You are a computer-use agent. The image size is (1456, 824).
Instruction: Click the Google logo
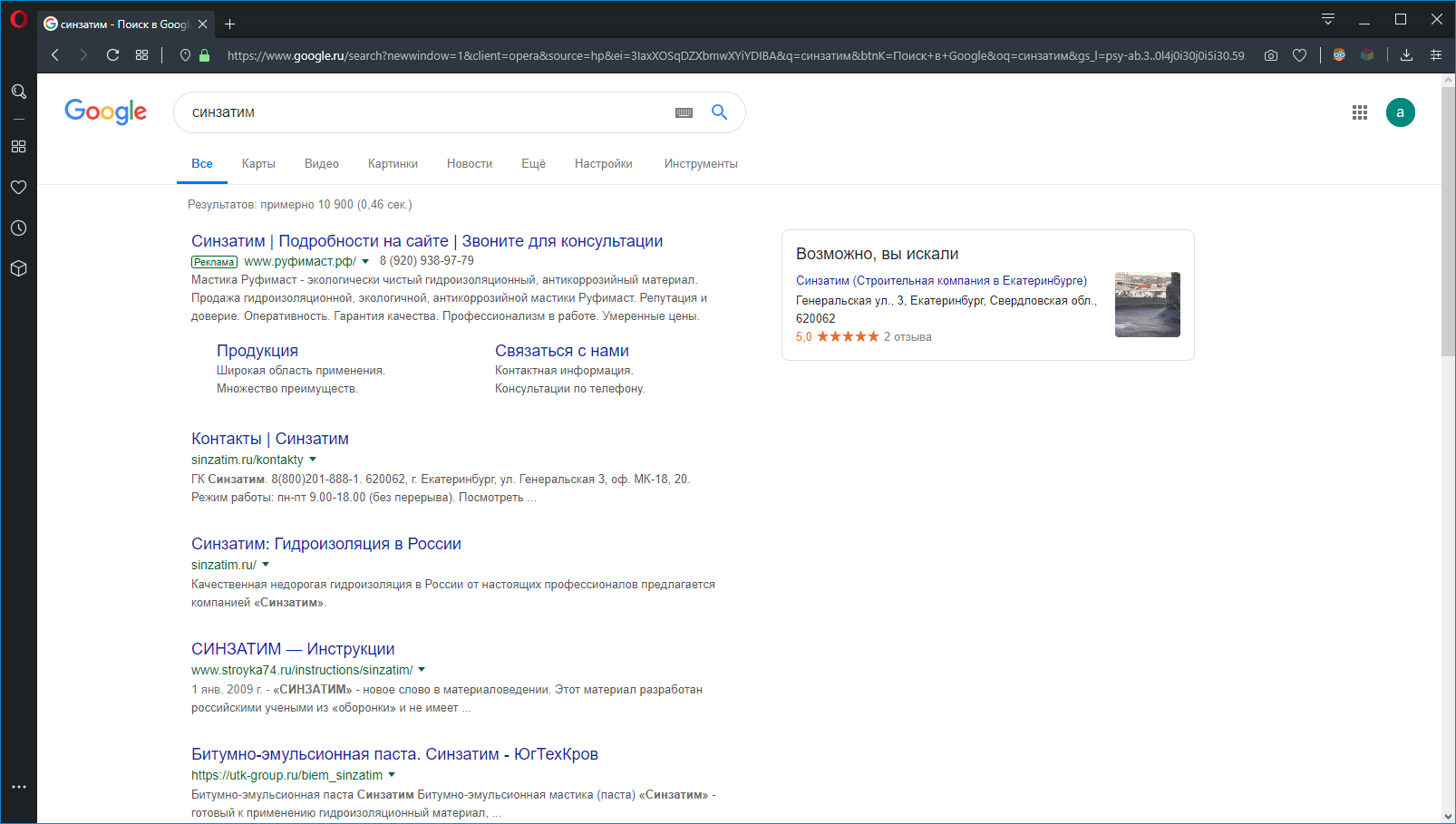pyautogui.click(x=105, y=111)
